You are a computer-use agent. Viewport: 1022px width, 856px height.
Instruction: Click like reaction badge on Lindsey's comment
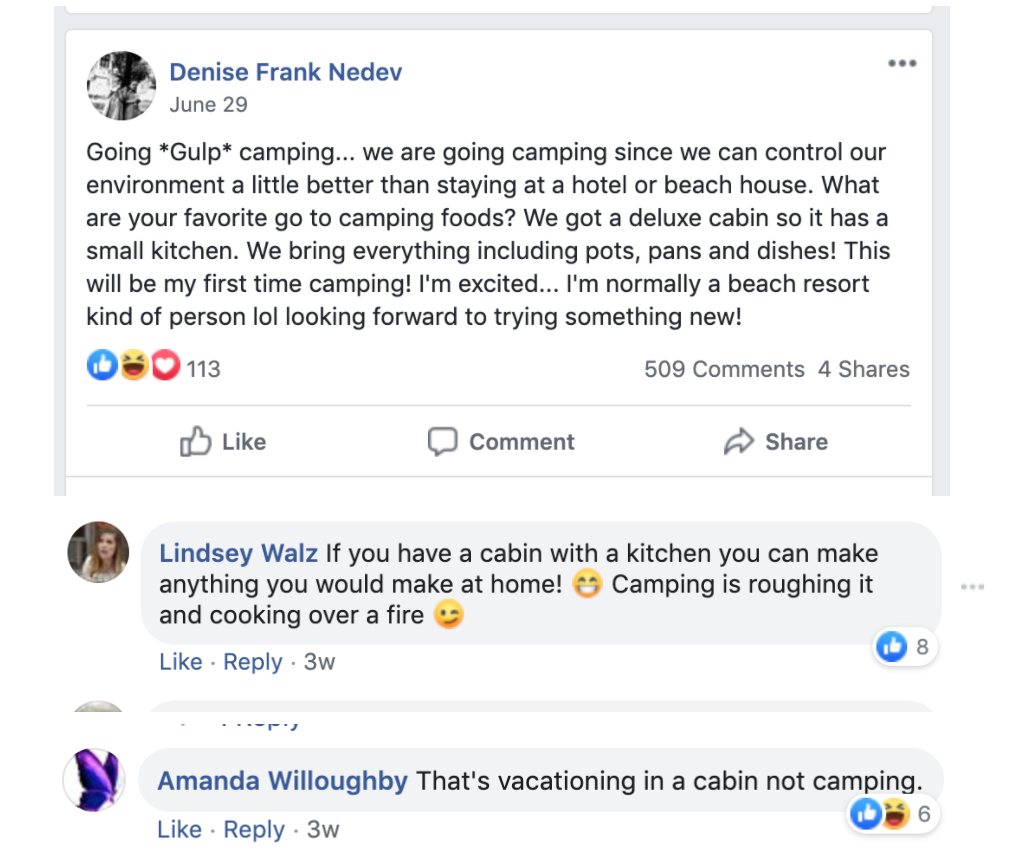tap(891, 647)
